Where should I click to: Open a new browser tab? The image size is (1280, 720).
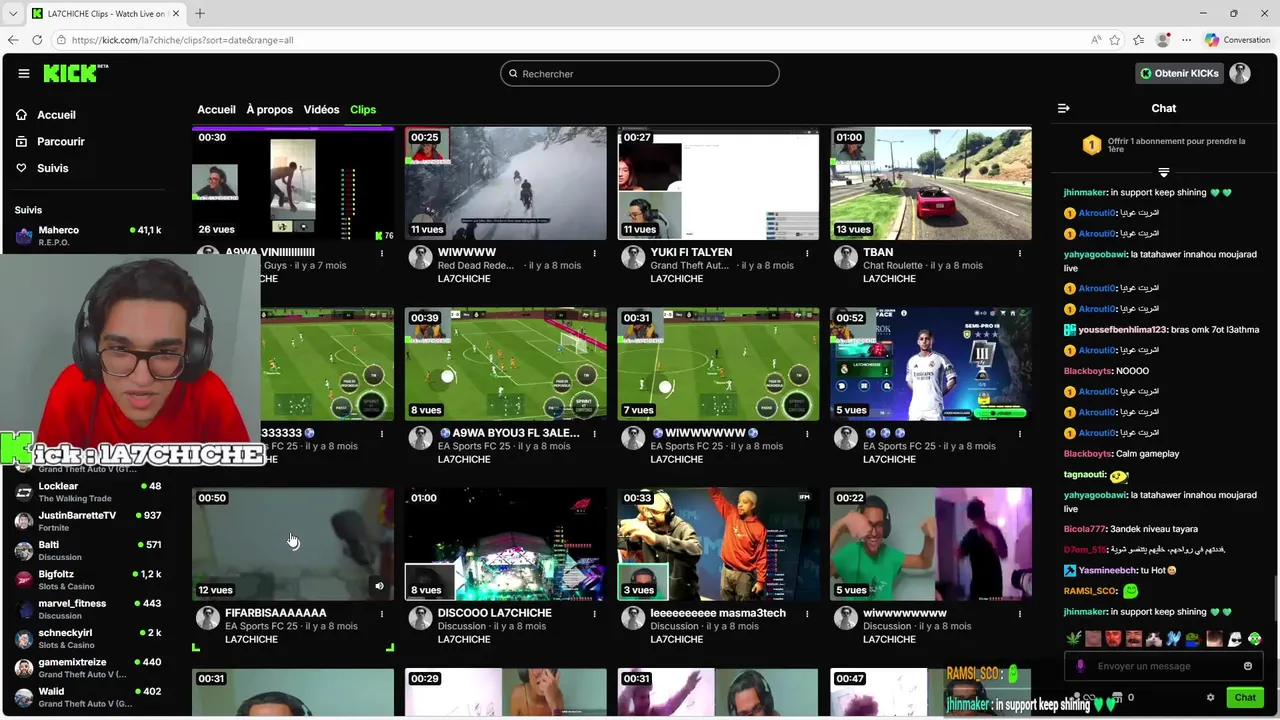pyautogui.click(x=200, y=13)
